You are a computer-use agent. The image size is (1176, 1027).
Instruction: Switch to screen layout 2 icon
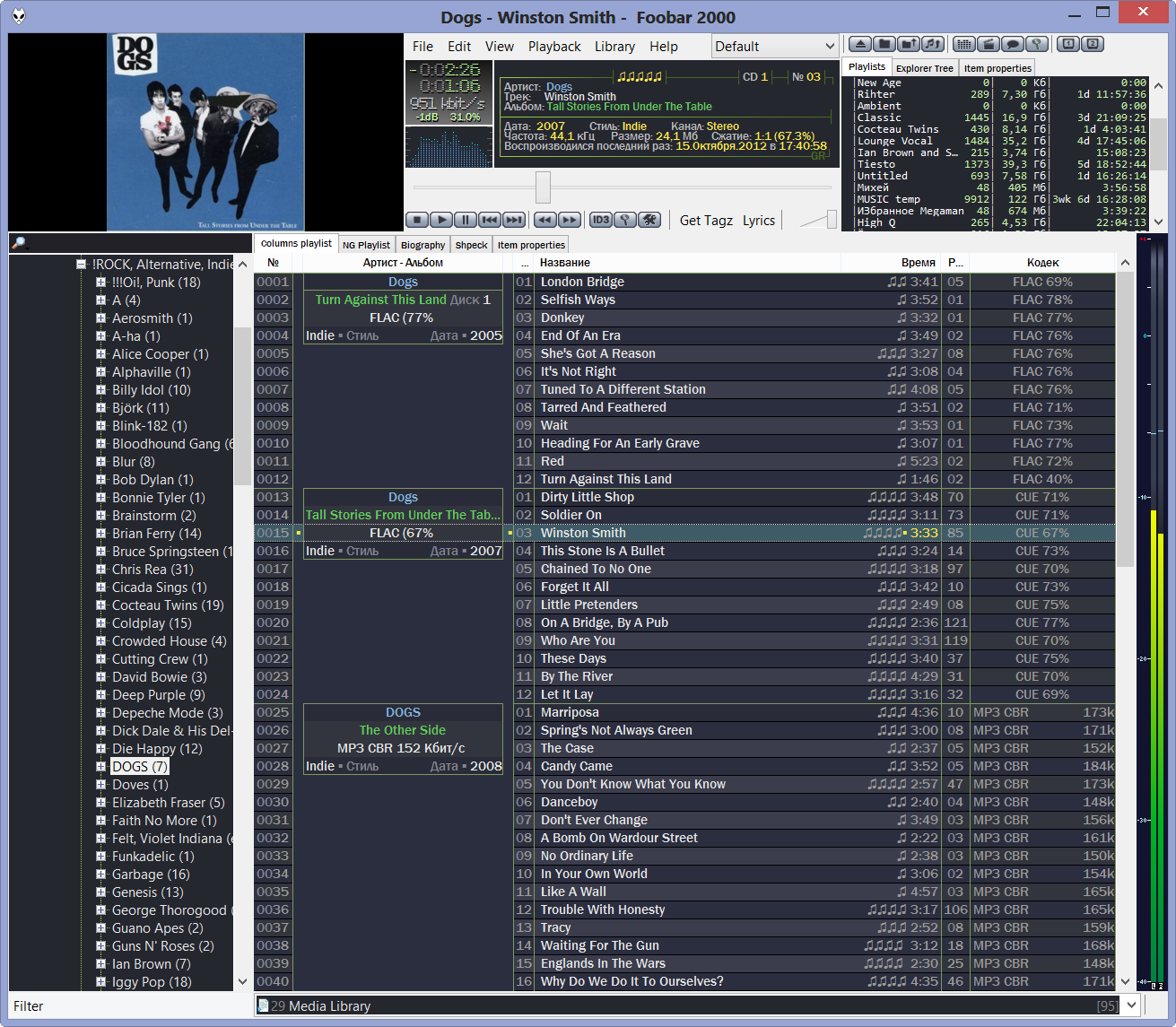1092,44
